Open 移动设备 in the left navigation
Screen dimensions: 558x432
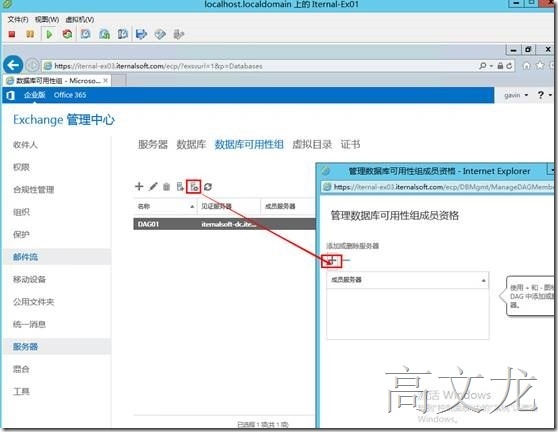[x=30, y=279]
